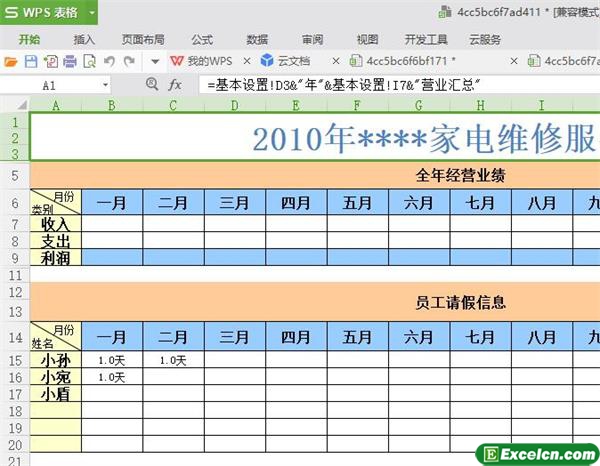Click the export to PDF icon
This screenshot has height=466, width=600.
tap(51, 61)
